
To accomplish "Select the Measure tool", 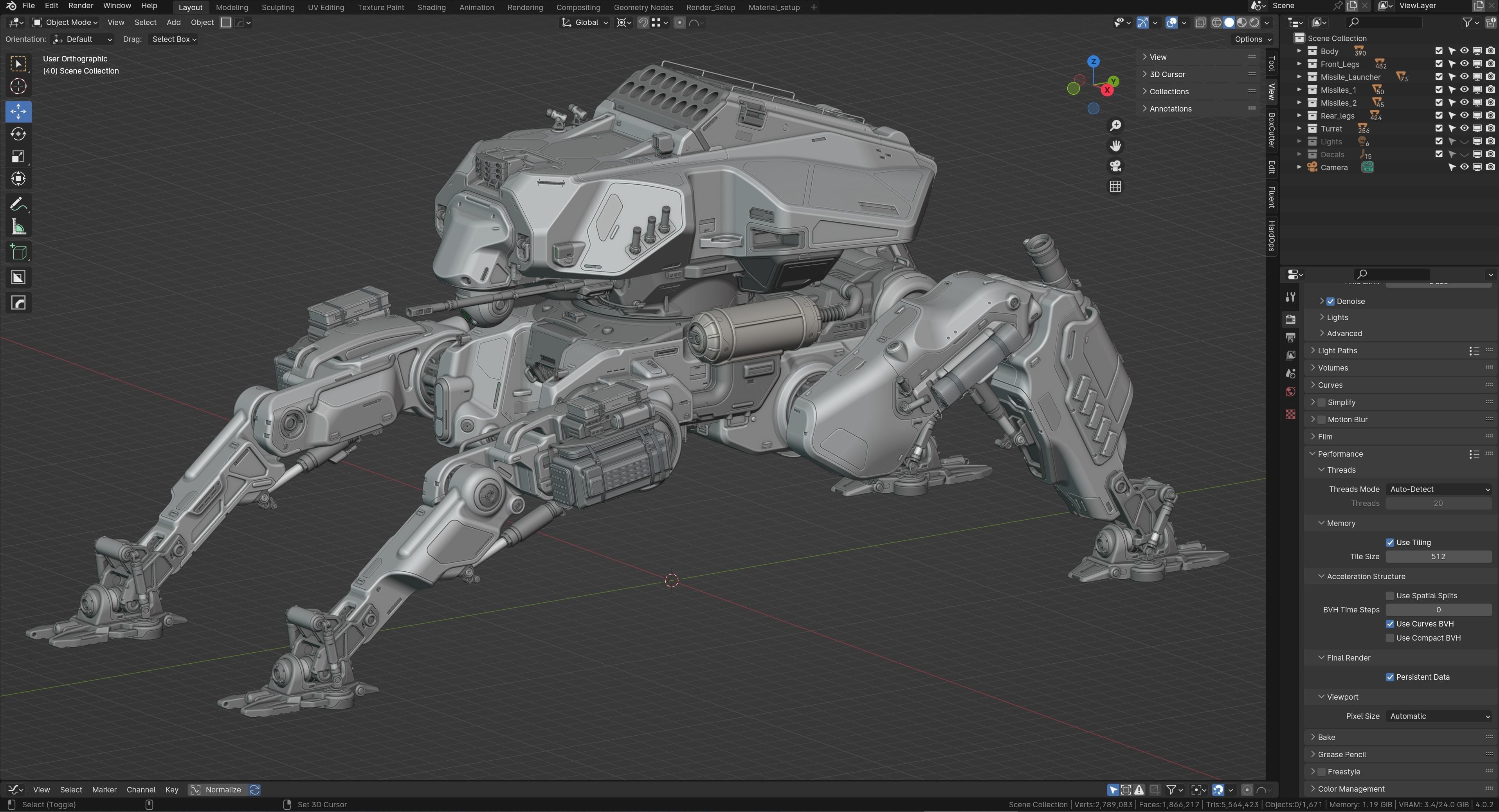I will pos(18,227).
